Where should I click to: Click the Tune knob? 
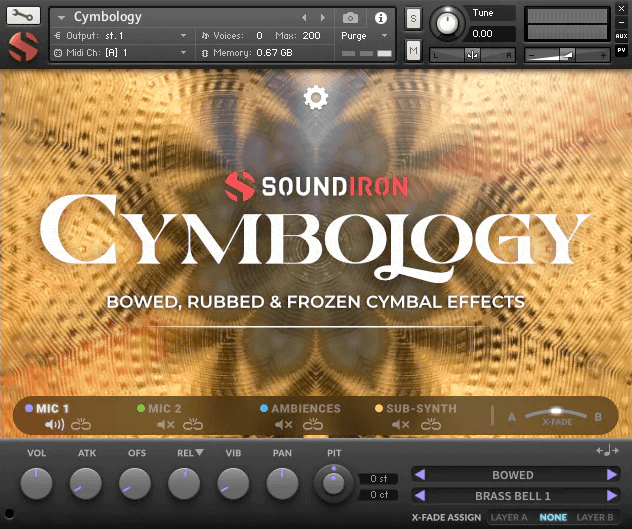pos(447,23)
